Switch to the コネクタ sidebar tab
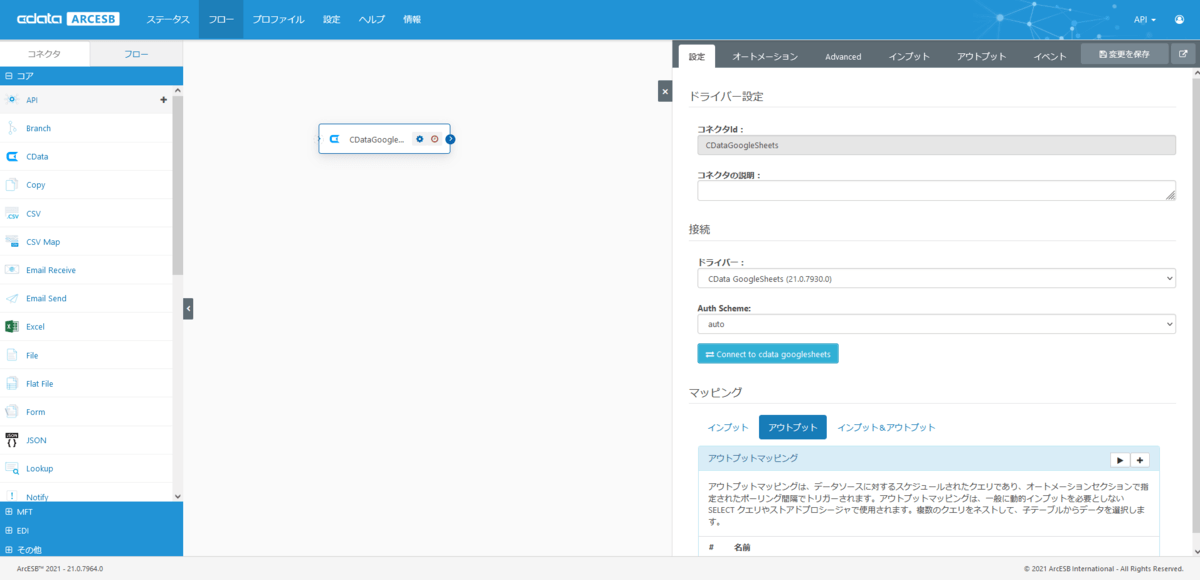This screenshot has height=580, width=1200. point(45,54)
